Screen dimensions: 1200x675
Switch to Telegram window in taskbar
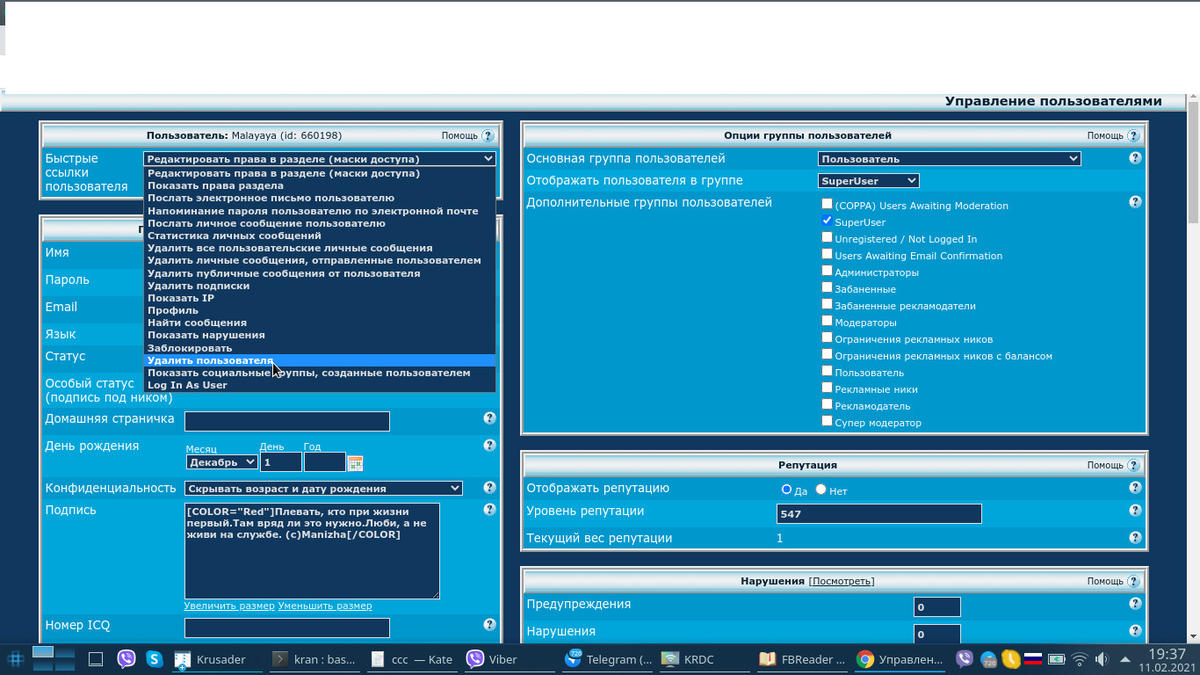pyautogui.click(x=607, y=659)
